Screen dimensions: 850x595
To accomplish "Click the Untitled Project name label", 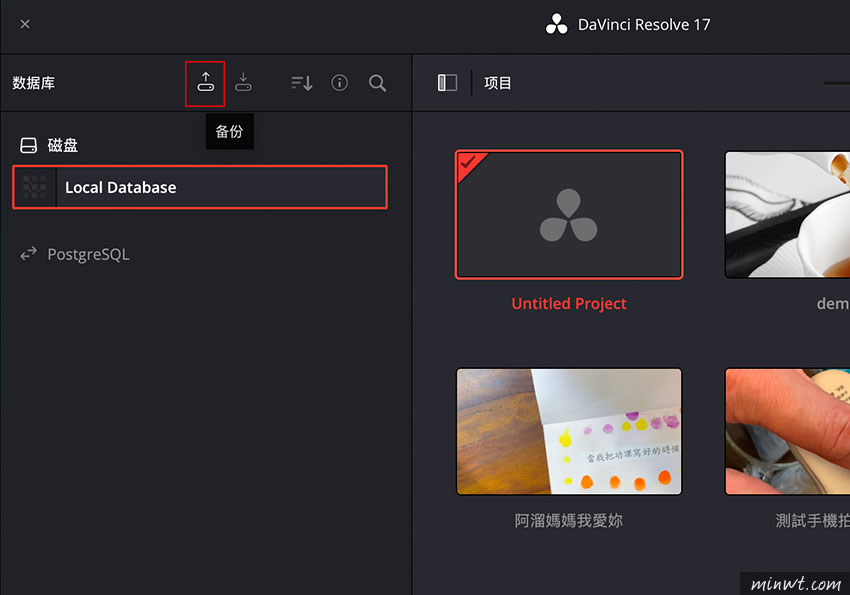I will coord(569,303).
